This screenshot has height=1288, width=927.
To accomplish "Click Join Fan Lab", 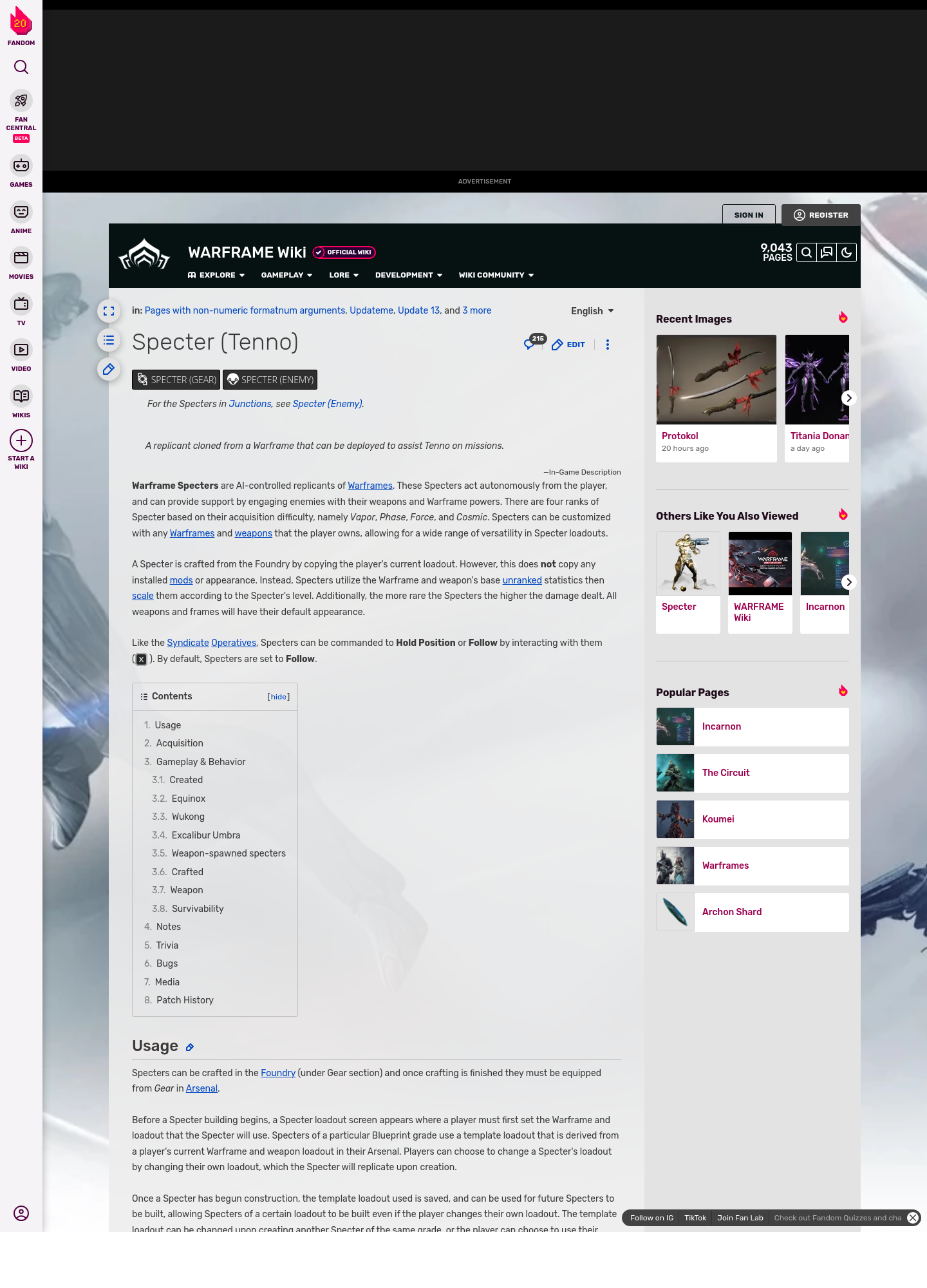I will point(740,1218).
